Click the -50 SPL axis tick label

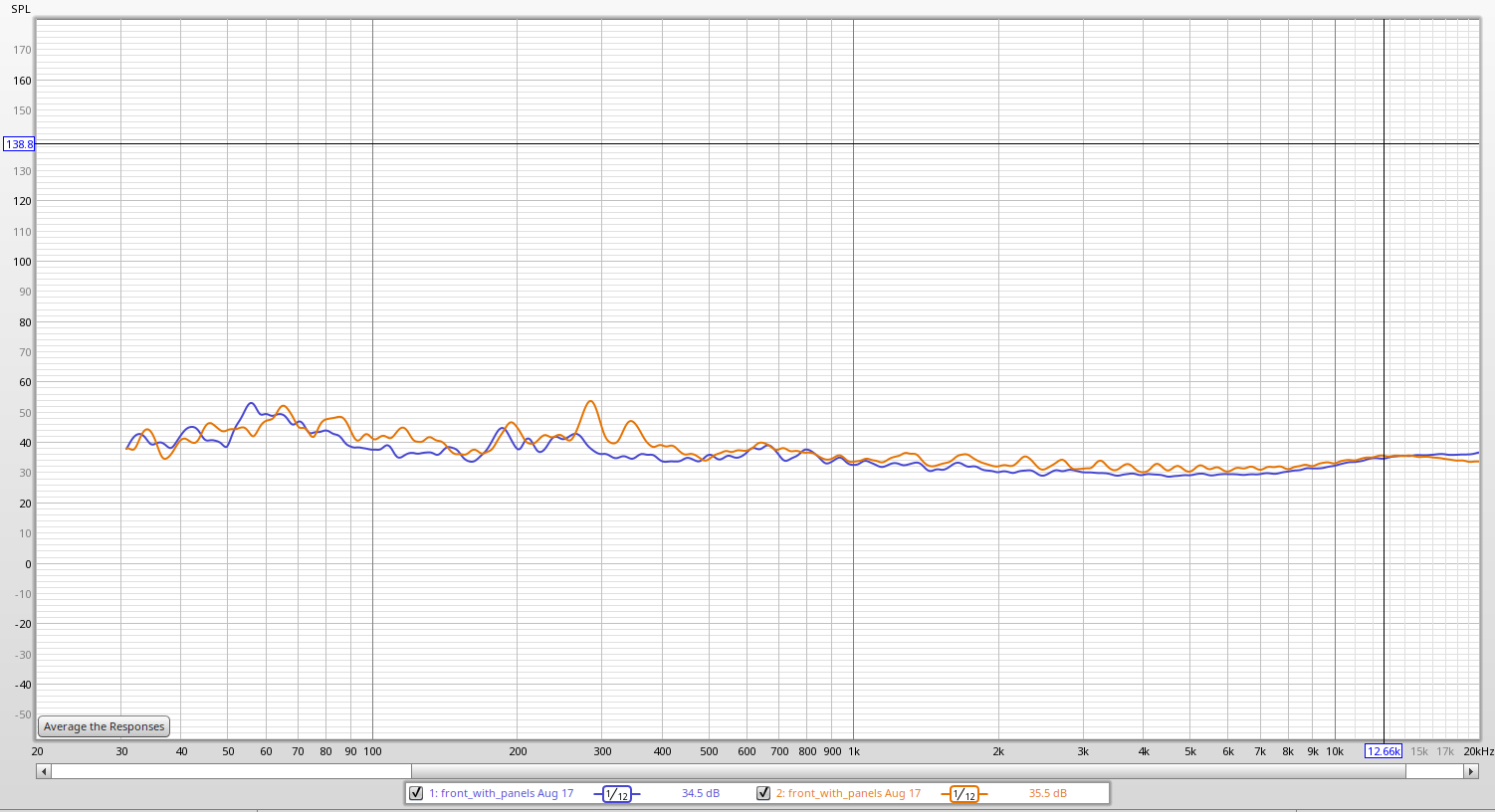[x=22, y=714]
